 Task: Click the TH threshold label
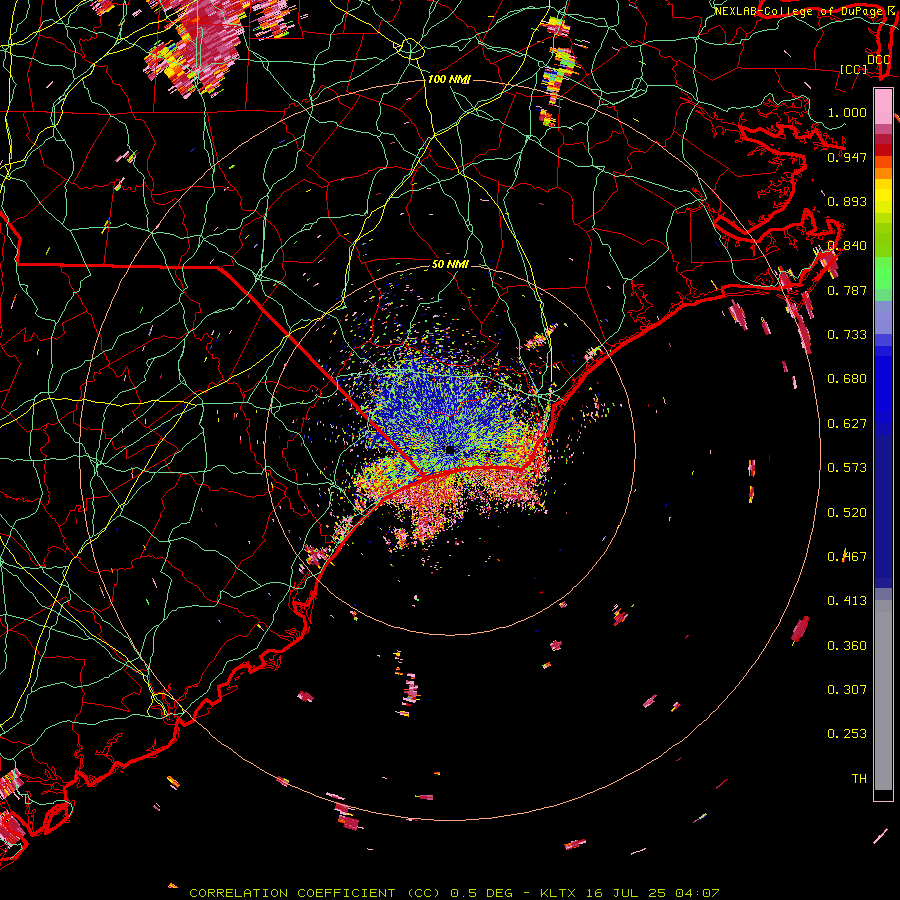coord(859,779)
